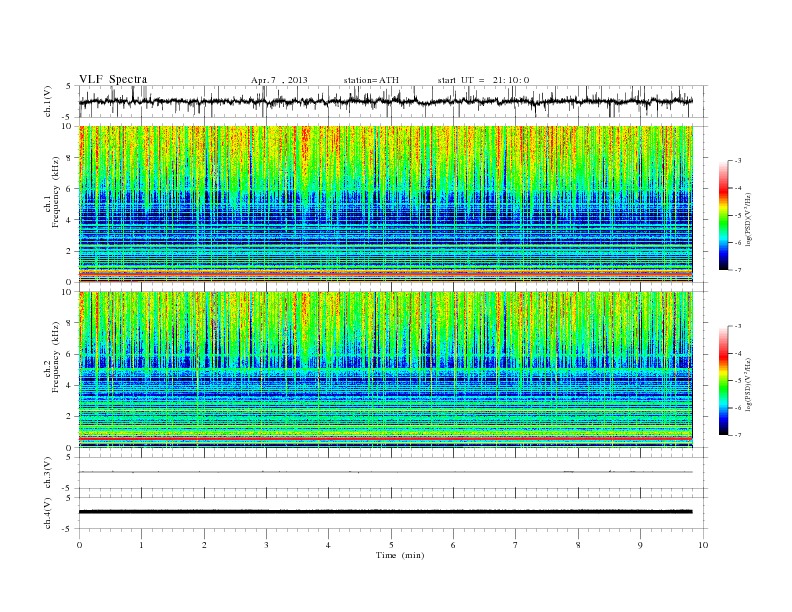Viewport: 792px width, 612px height.
Task: Click the "10" tick label on time axis
Action: click(x=703, y=545)
